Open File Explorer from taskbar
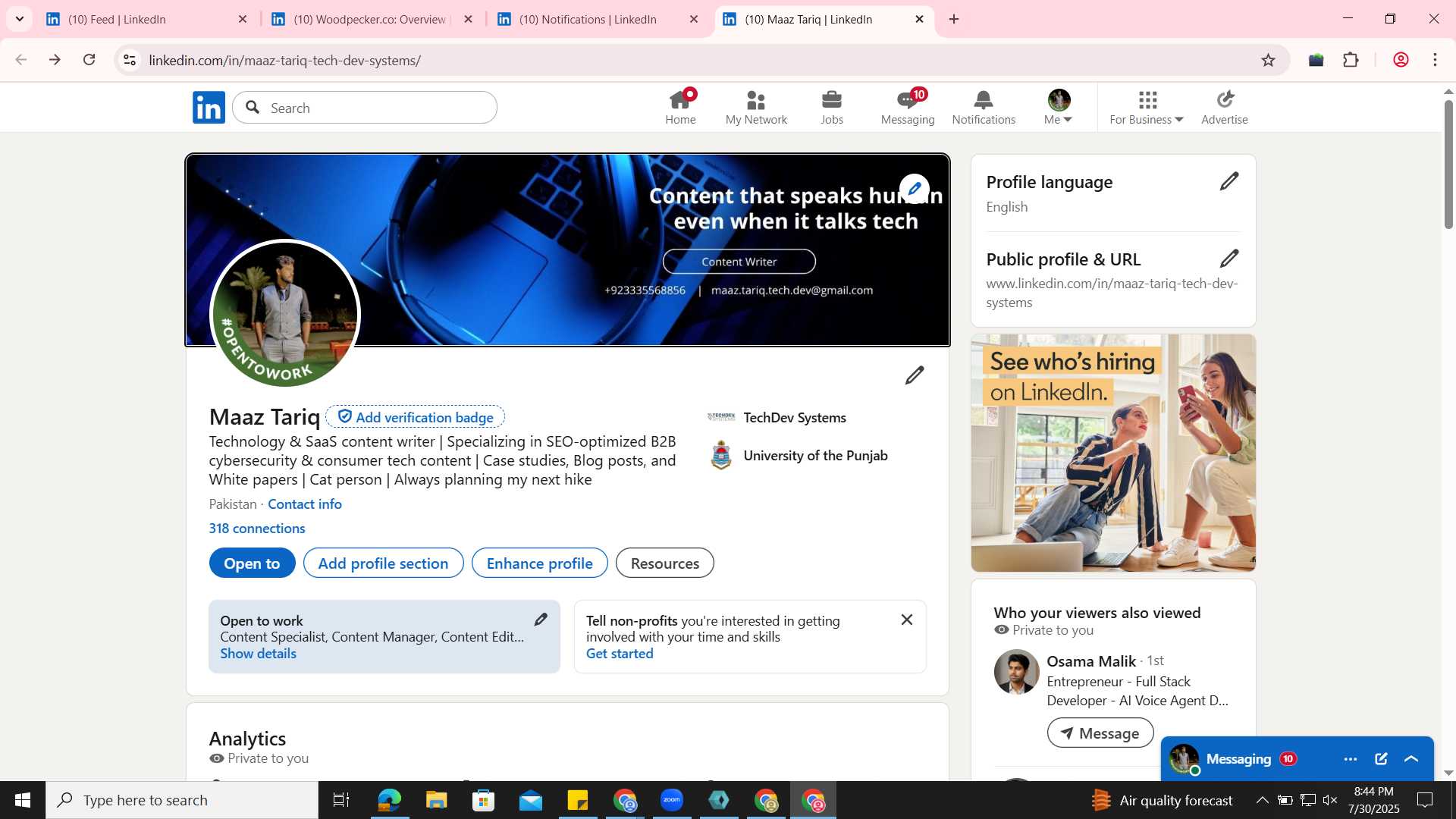 click(436, 800)
